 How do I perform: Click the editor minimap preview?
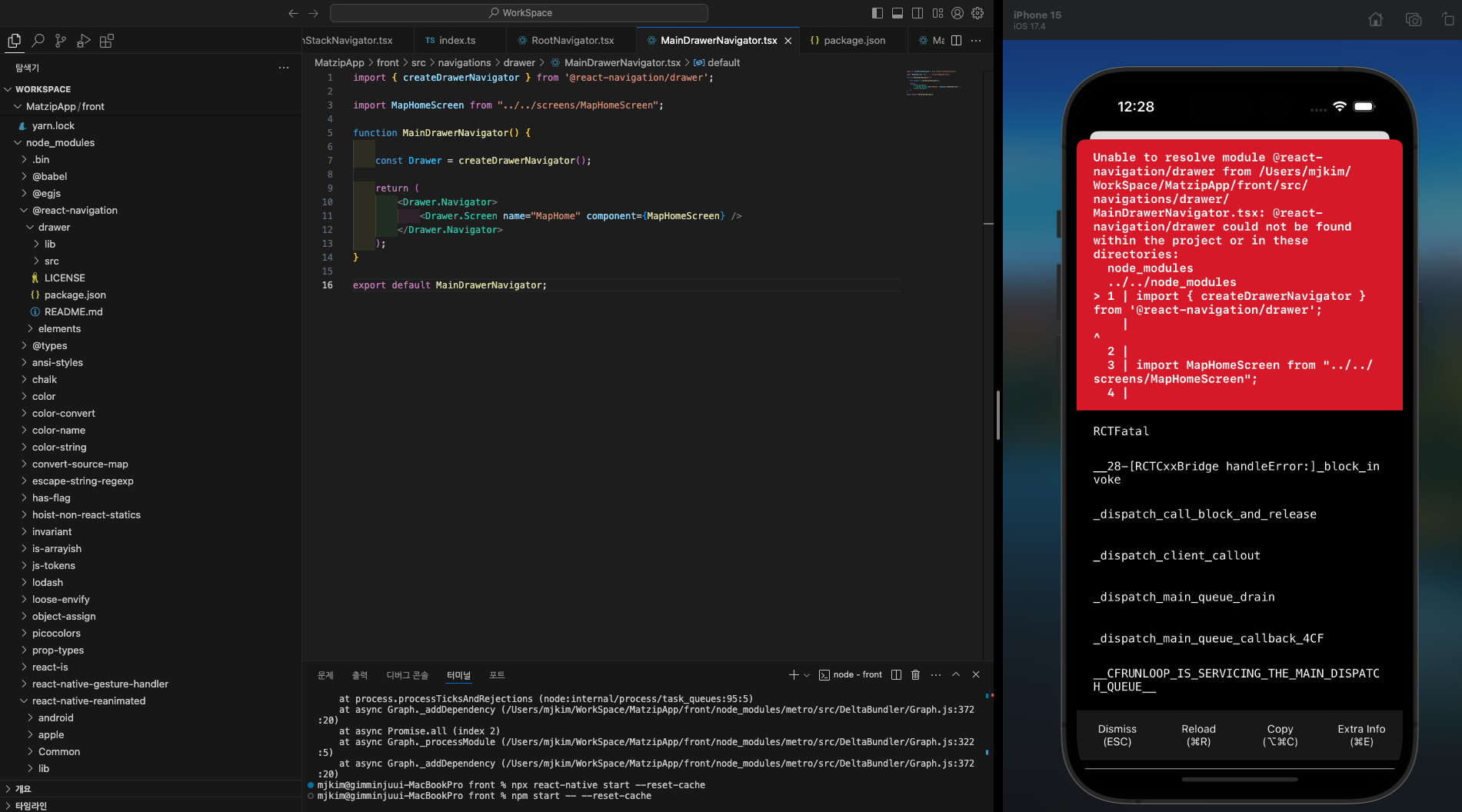pos(932,83)
